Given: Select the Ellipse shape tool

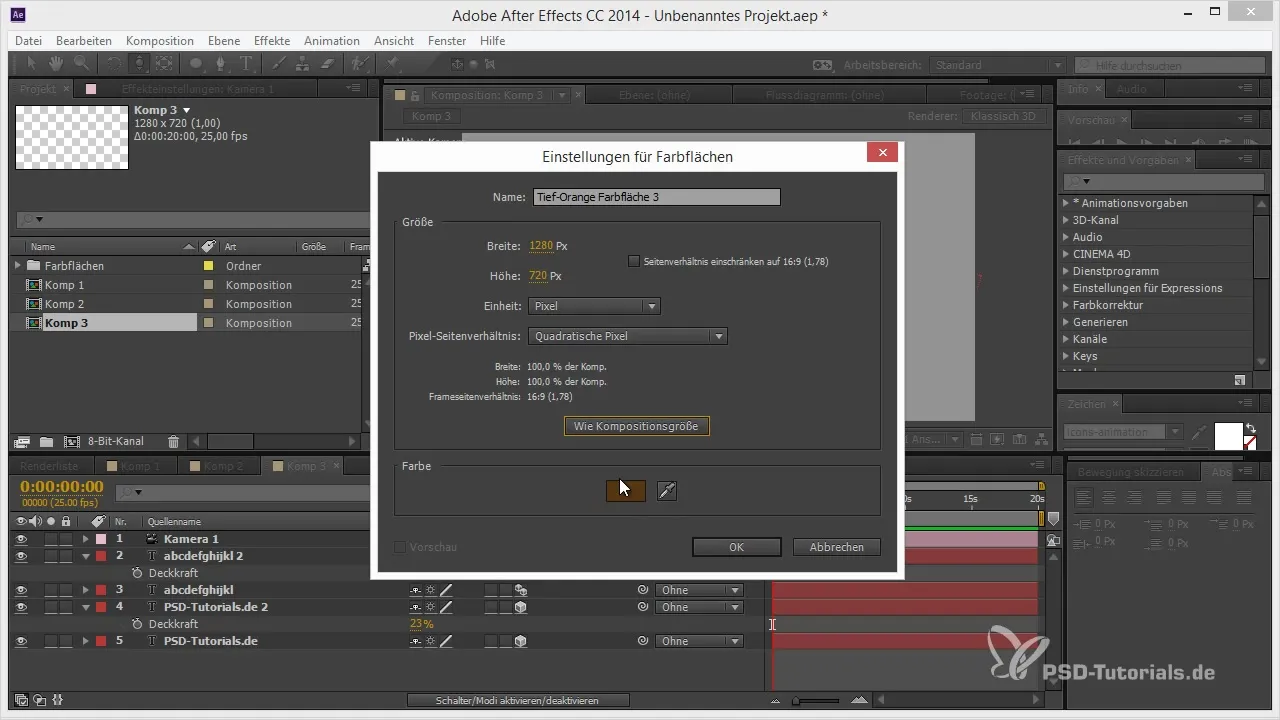Looking at the screenshot, I should tap(196, 64).
